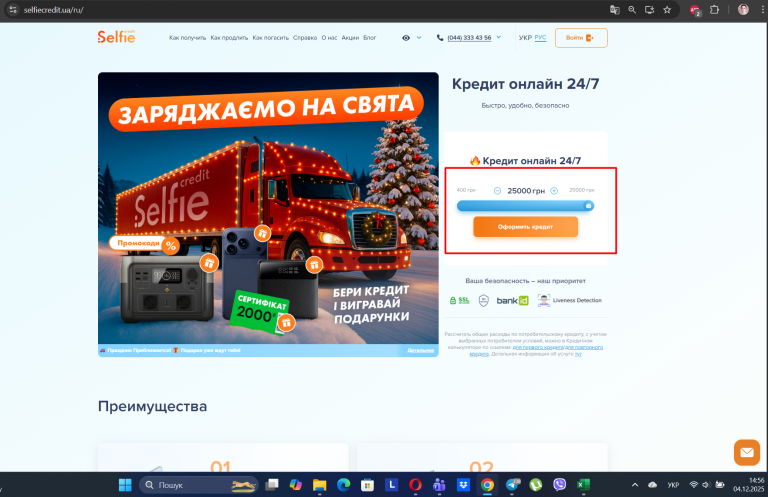
Task: Click the blue loan amount slider track
Action: point(525,206)
